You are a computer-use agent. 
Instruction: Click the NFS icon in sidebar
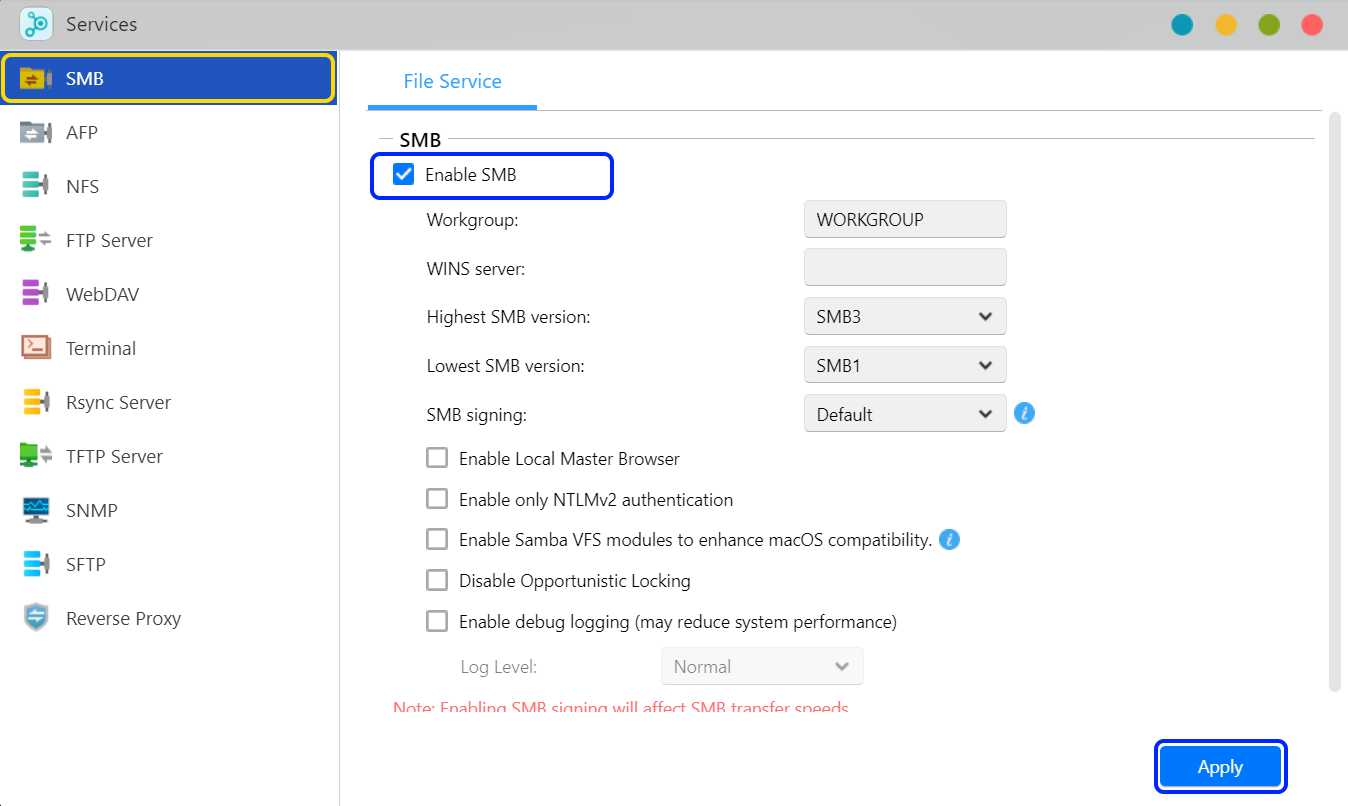click(x=36, y=187)
